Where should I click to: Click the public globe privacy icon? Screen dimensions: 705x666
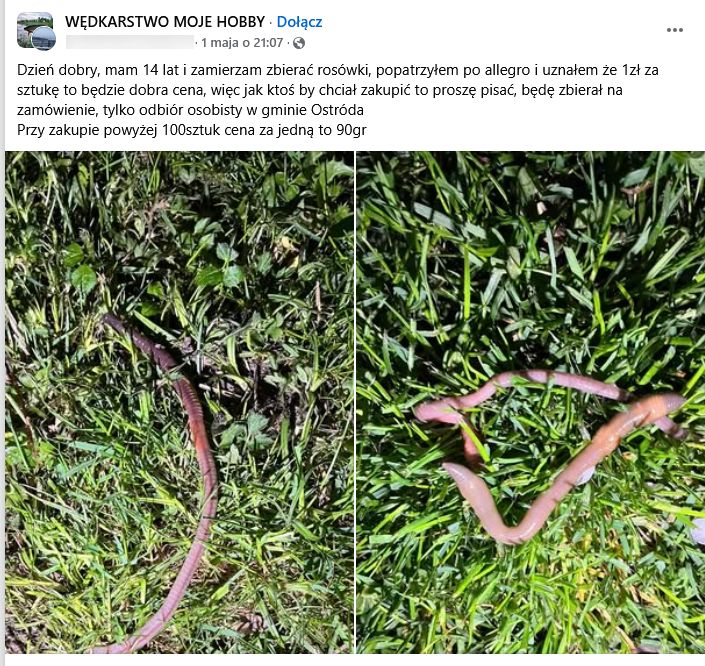coord(299,43)
